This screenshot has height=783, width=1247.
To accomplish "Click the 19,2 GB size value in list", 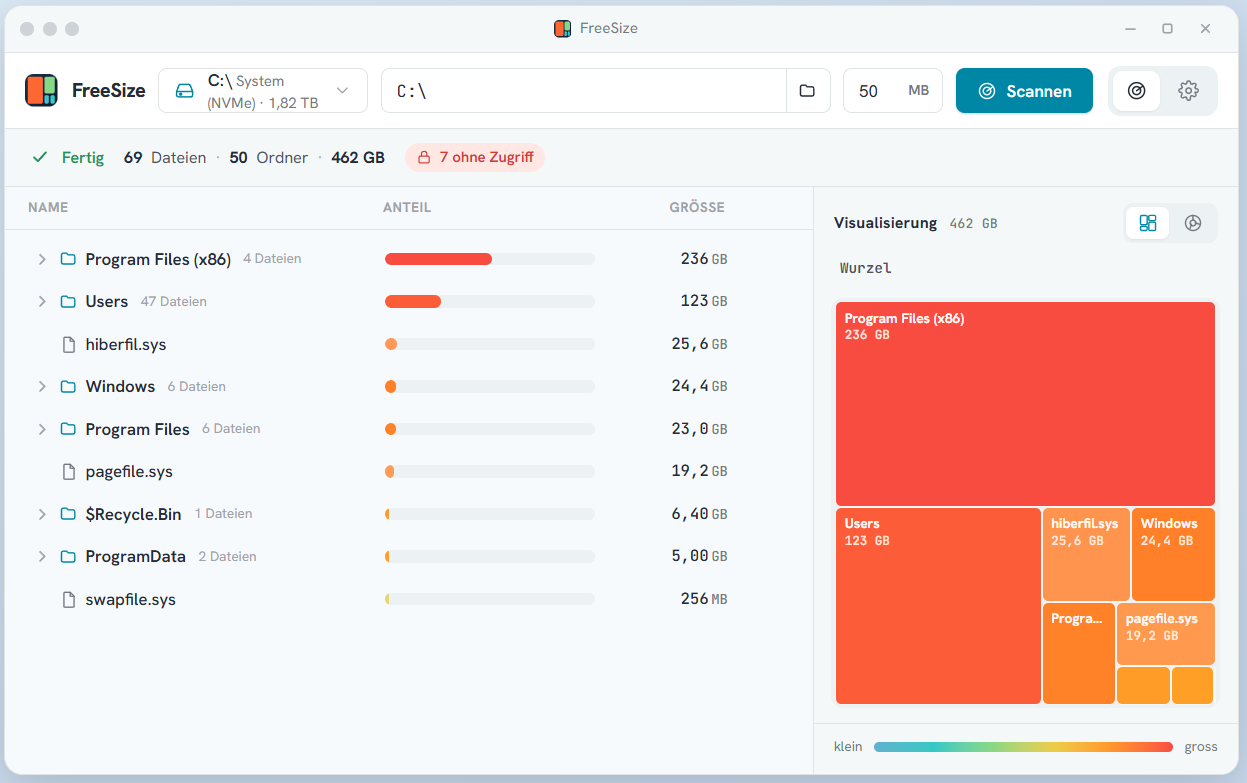I will pos(699,471).
